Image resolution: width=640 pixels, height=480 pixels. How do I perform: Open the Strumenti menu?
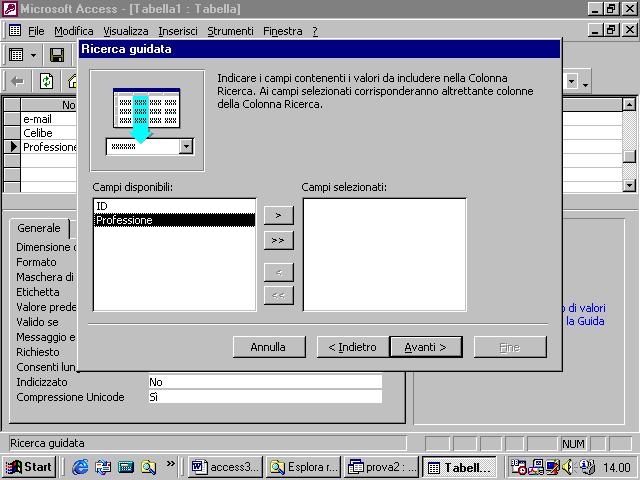click(230, 31)
